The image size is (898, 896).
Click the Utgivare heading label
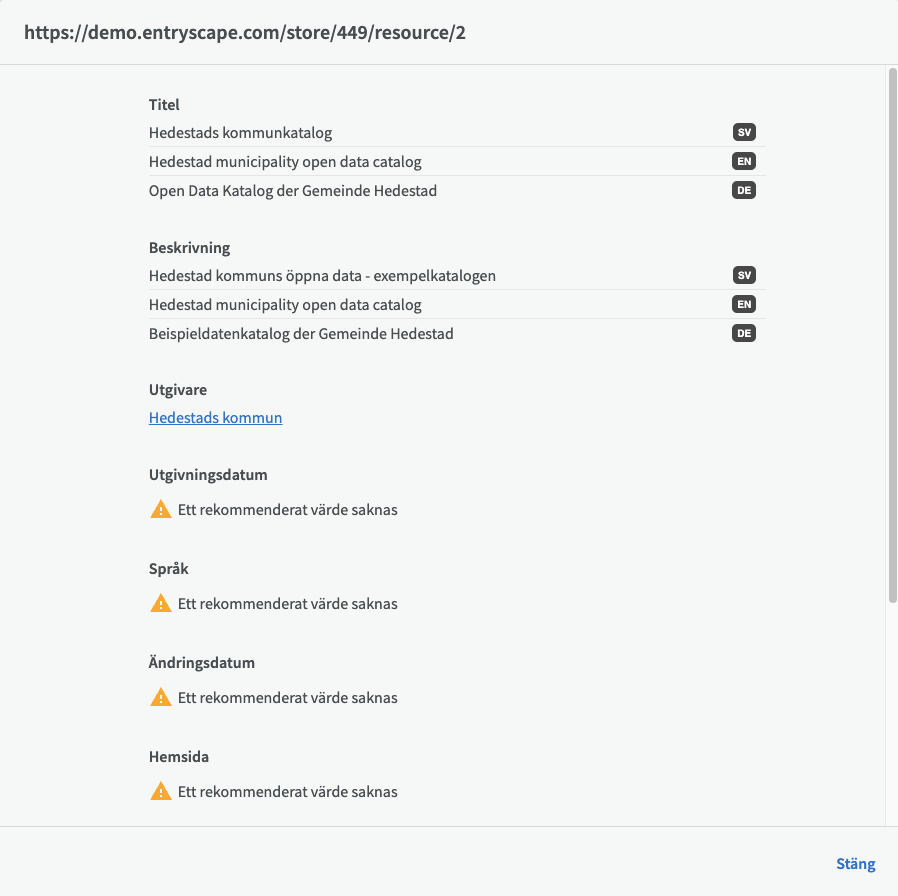coord(178,390)
